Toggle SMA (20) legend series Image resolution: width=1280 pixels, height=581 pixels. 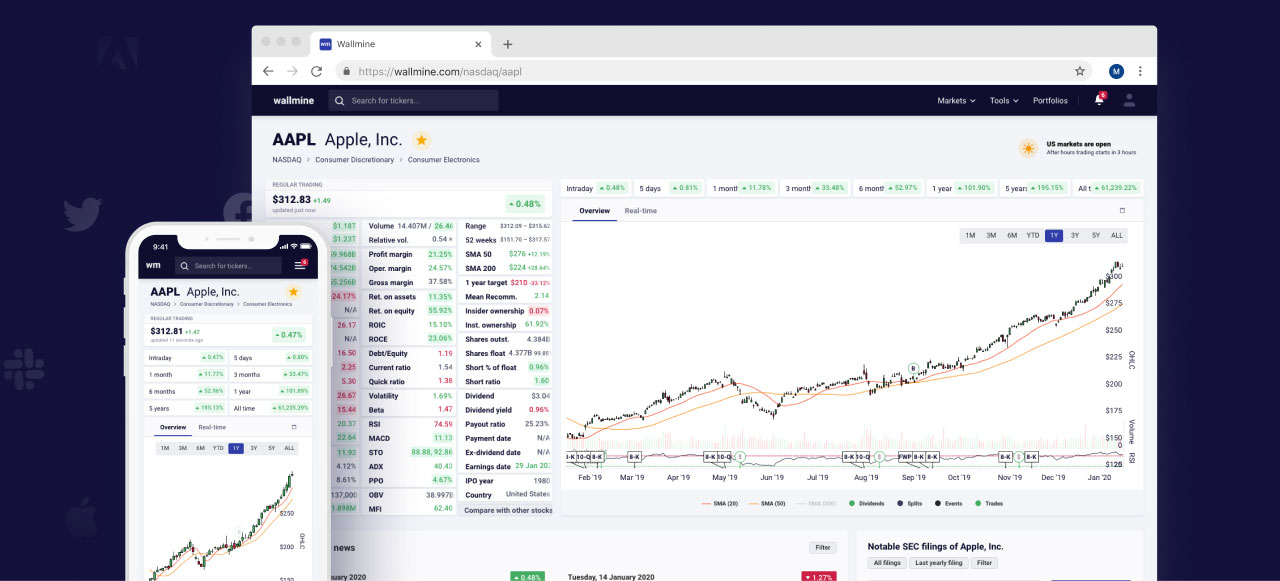coord(720,503)
